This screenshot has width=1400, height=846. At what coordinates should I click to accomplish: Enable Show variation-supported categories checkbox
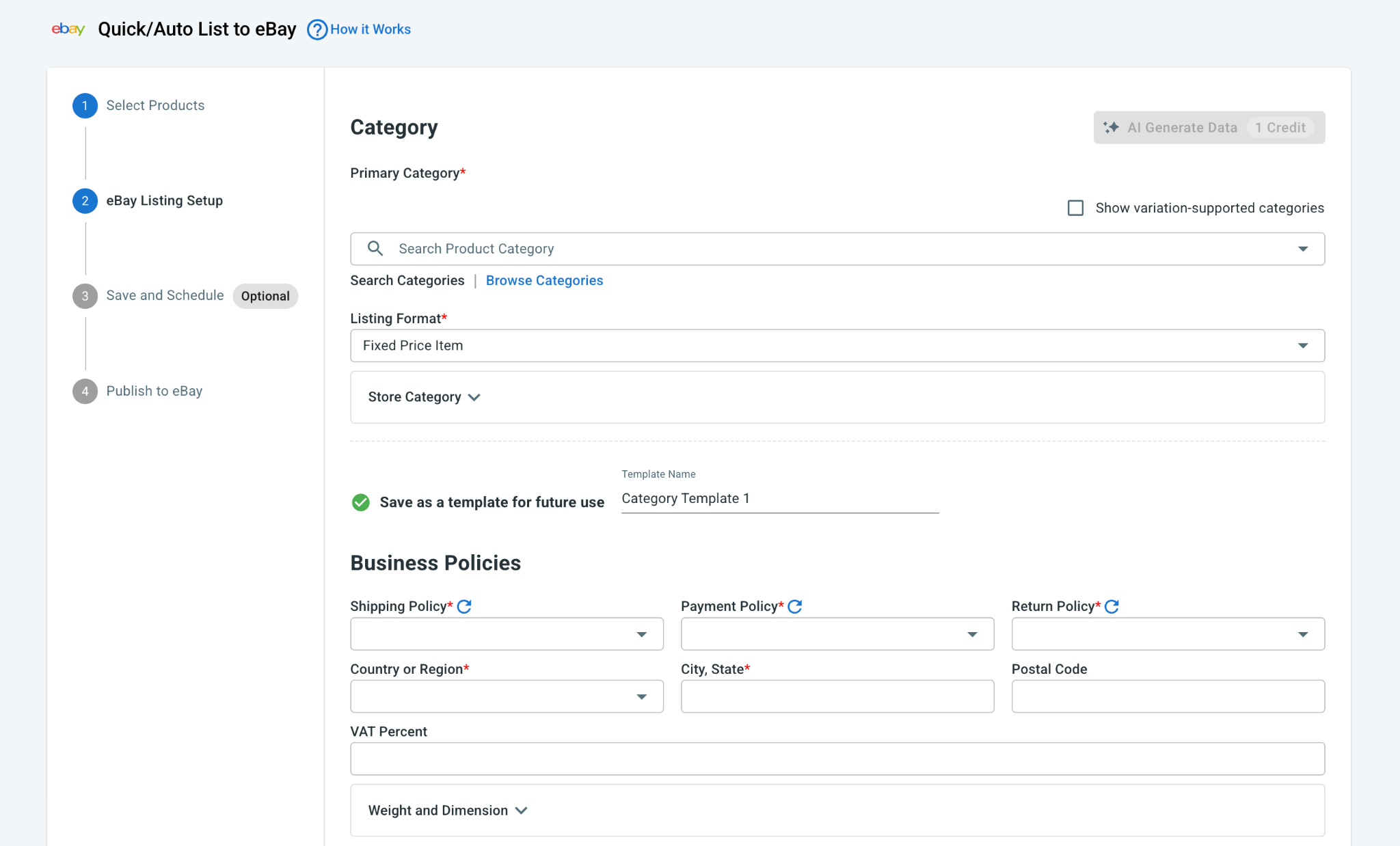(x=1075, y=208)
